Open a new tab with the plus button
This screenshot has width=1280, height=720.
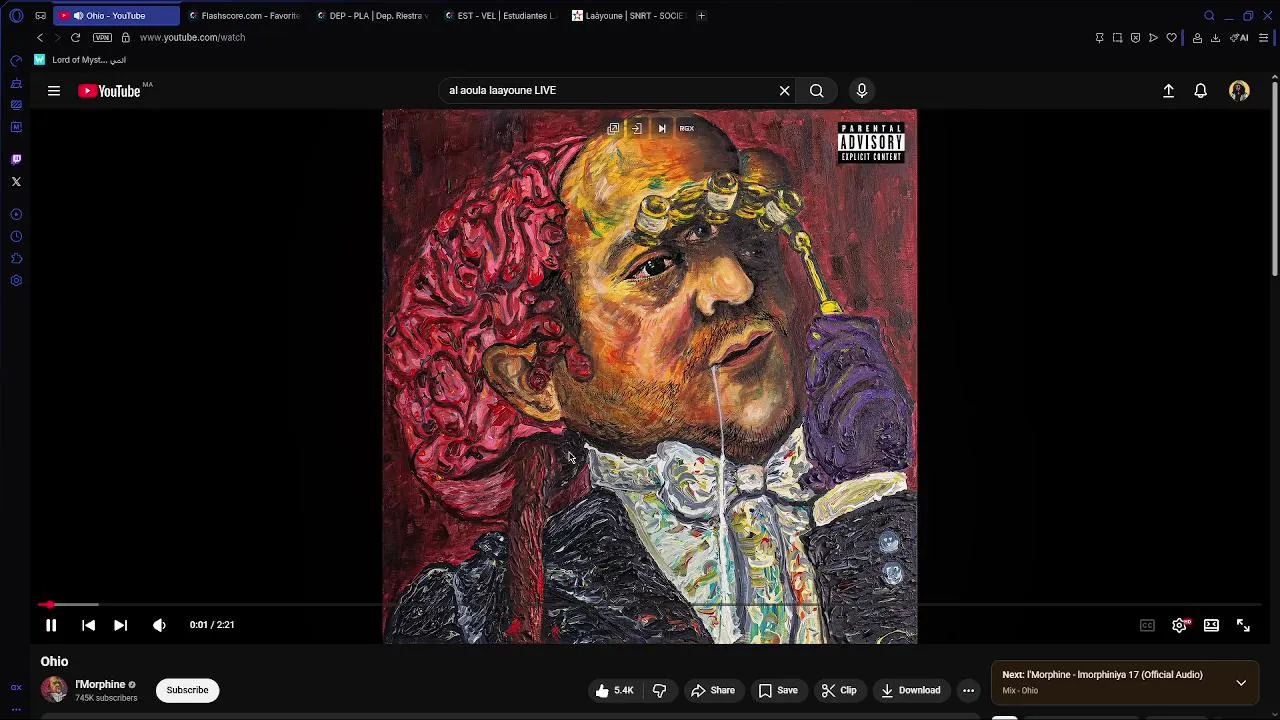click(x=701, y=15)
